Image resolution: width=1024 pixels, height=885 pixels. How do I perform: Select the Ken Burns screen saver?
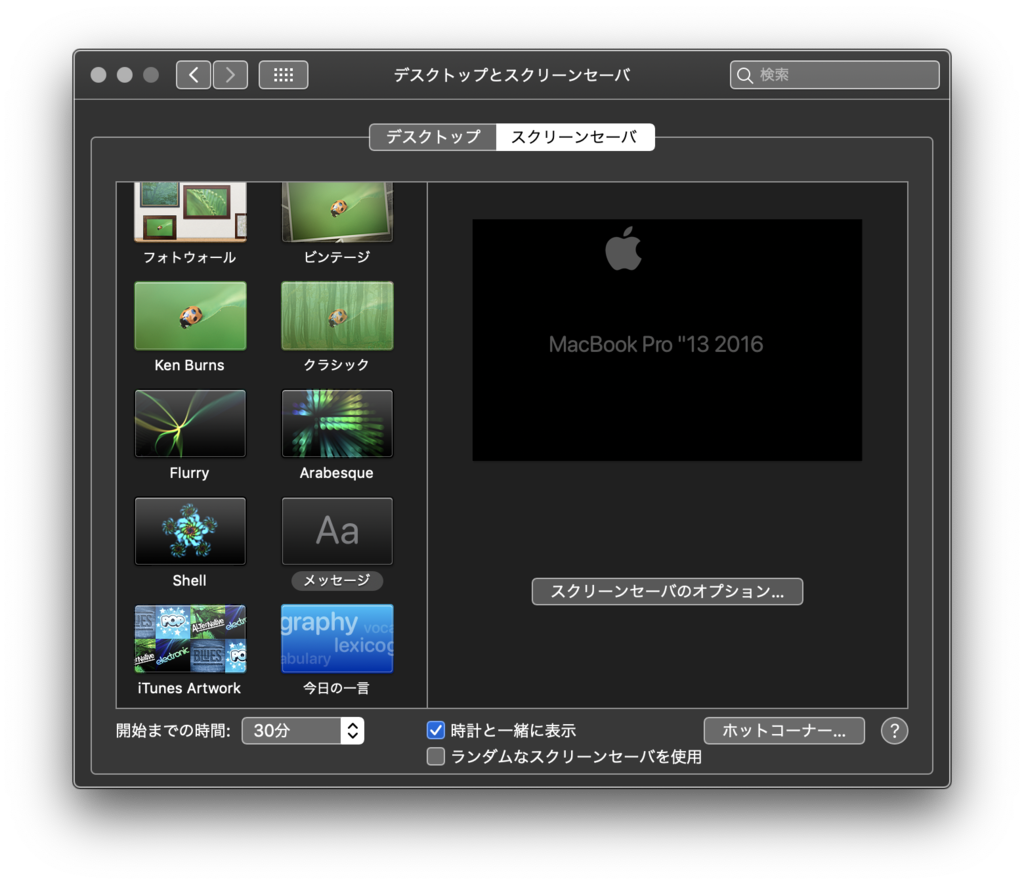189,315
